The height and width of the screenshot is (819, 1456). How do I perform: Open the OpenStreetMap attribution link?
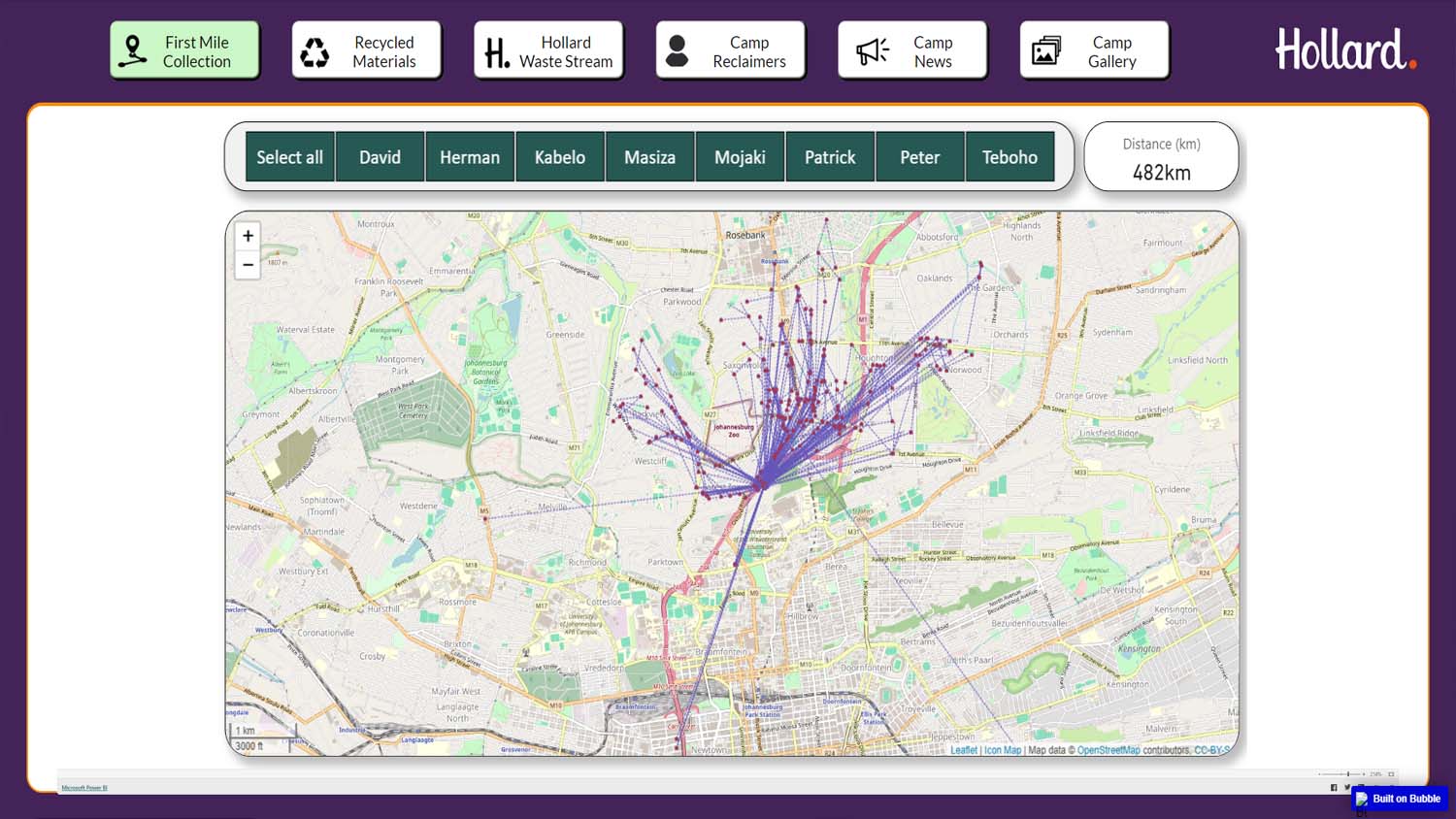click(1108, 750)
